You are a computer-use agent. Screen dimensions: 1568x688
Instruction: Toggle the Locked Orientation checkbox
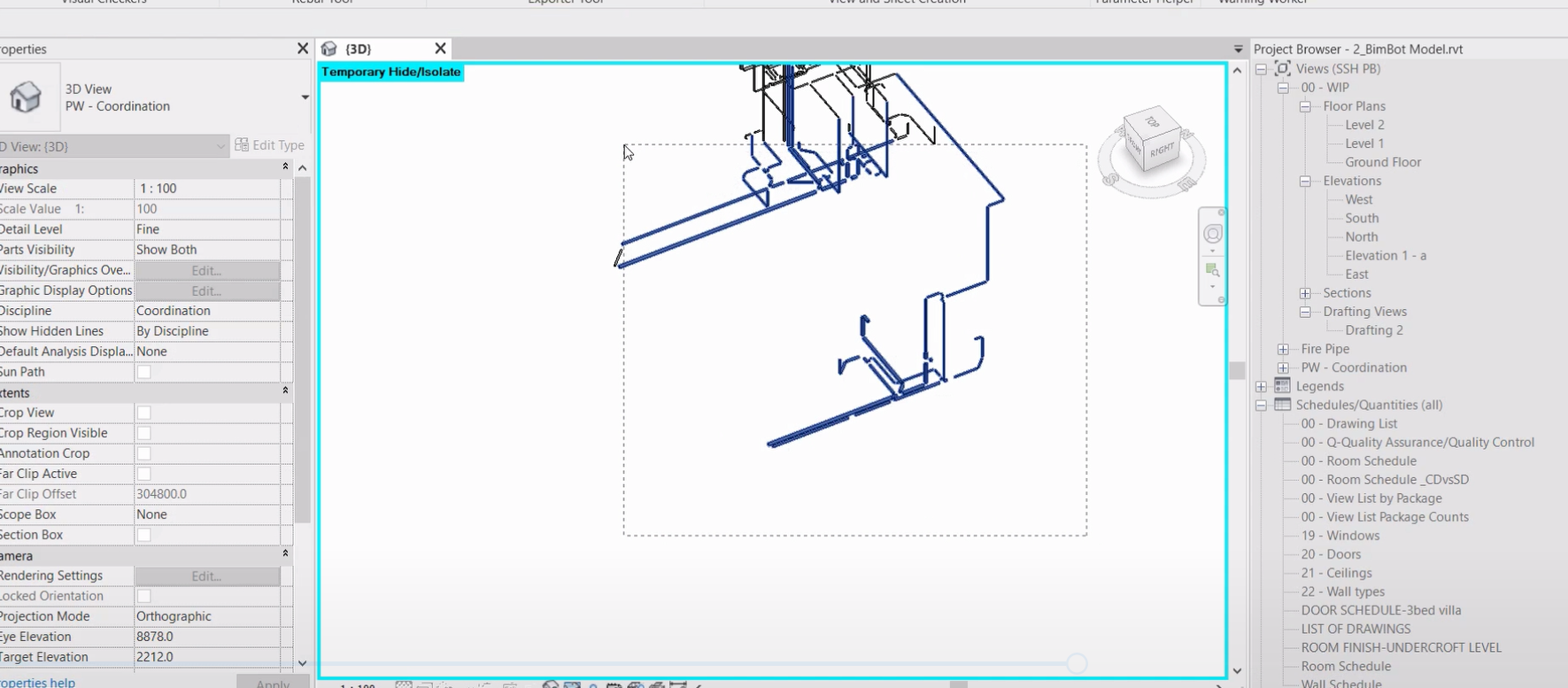click(x=143, y=596)
